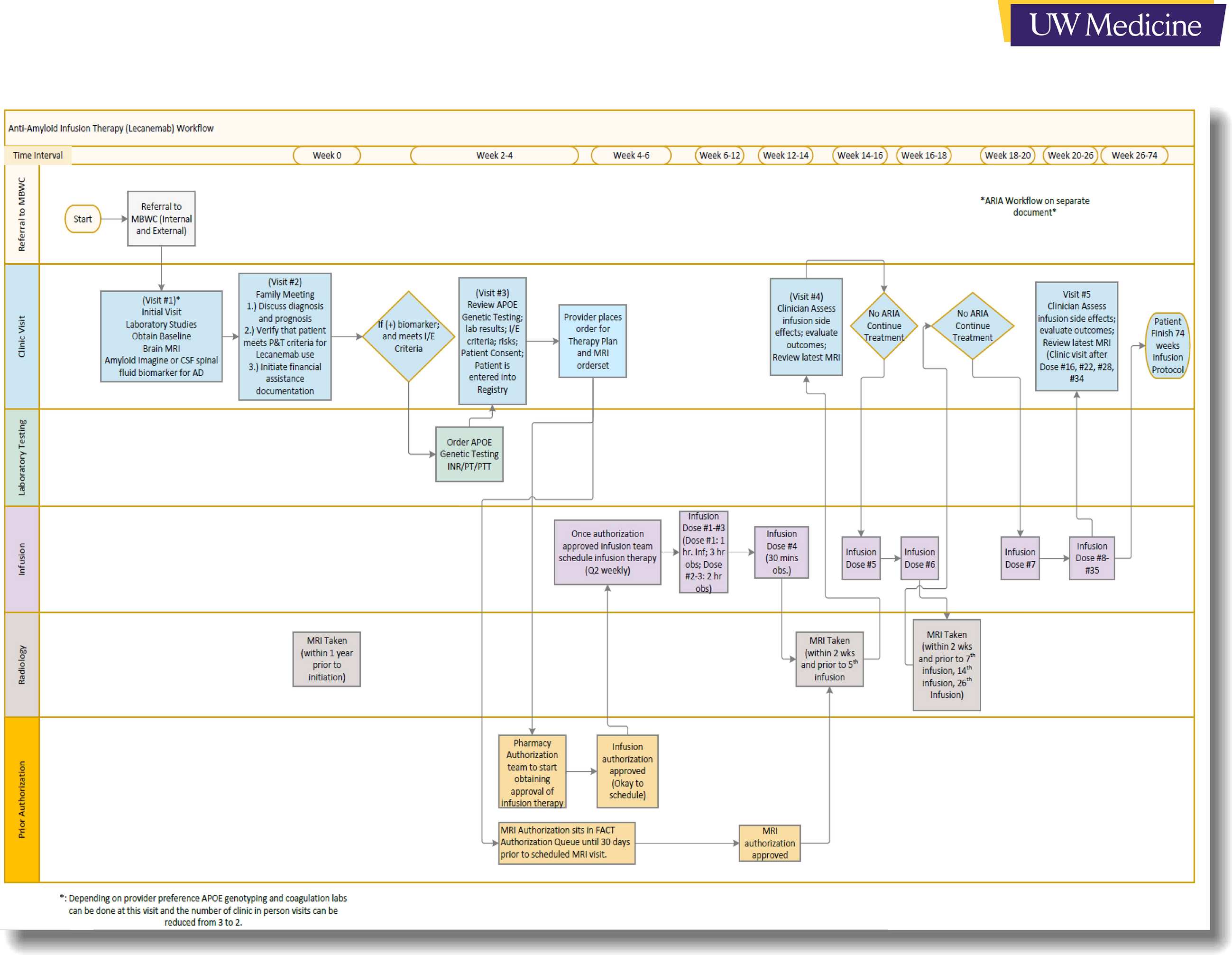Click the Week 26-74 time interval
The image size is (1232, 955).
point(1134,155)
